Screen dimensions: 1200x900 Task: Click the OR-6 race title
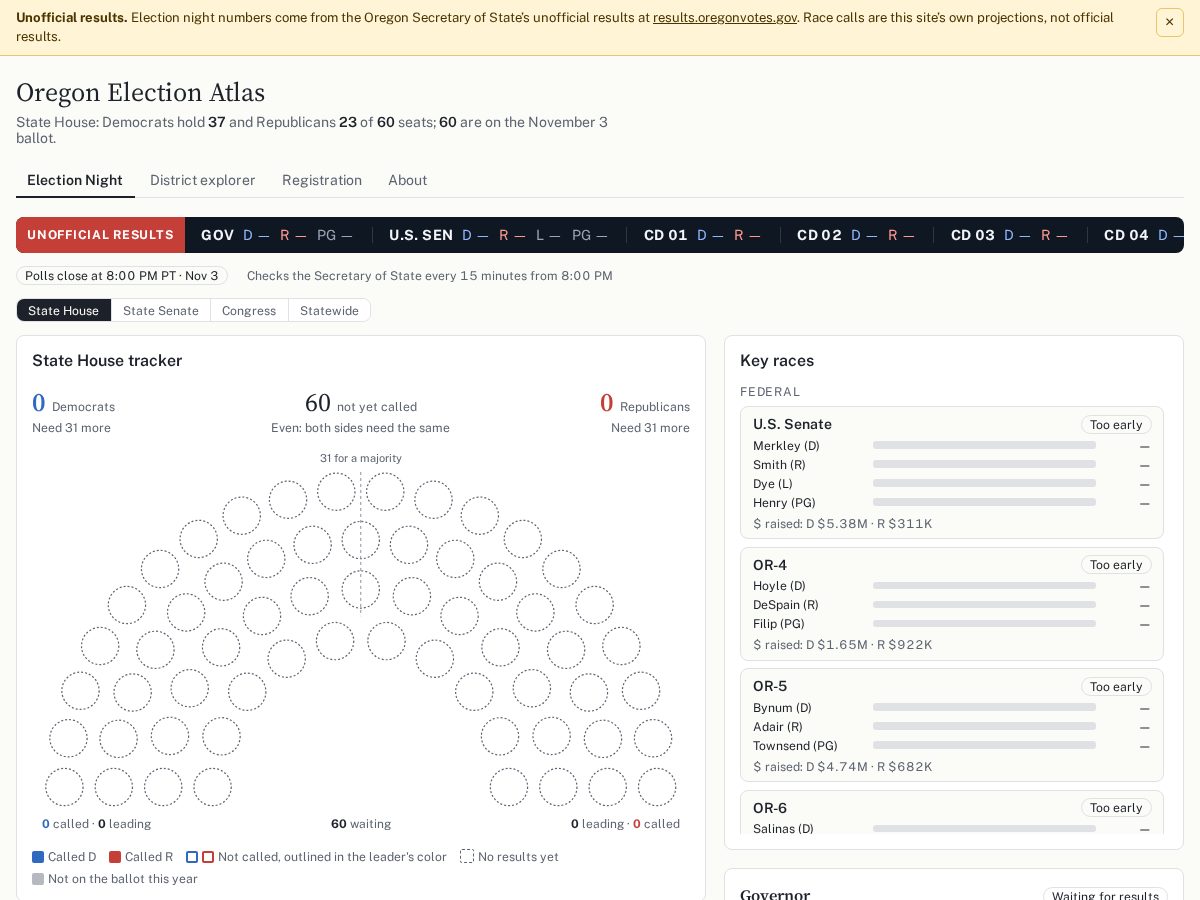tap(770, 808)
